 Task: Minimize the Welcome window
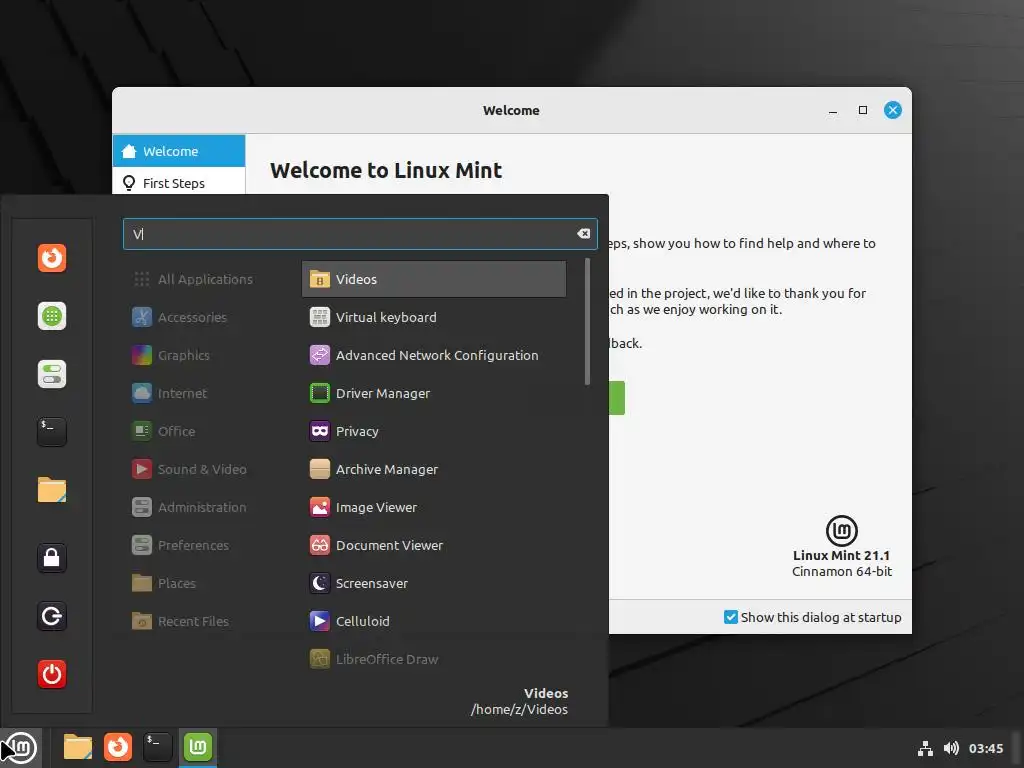(x=833, y=110)
